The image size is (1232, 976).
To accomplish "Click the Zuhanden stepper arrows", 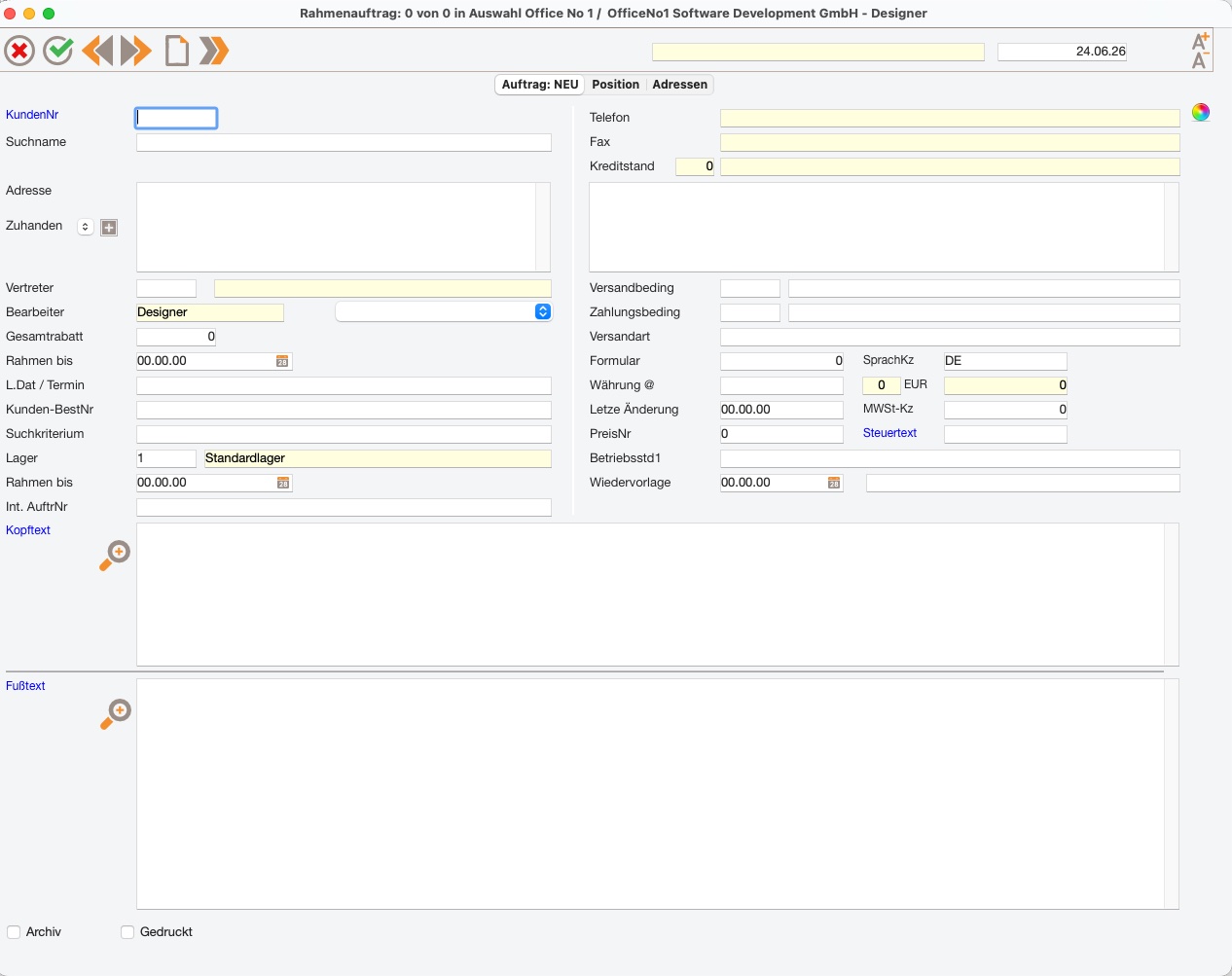I will click(86, 227).
